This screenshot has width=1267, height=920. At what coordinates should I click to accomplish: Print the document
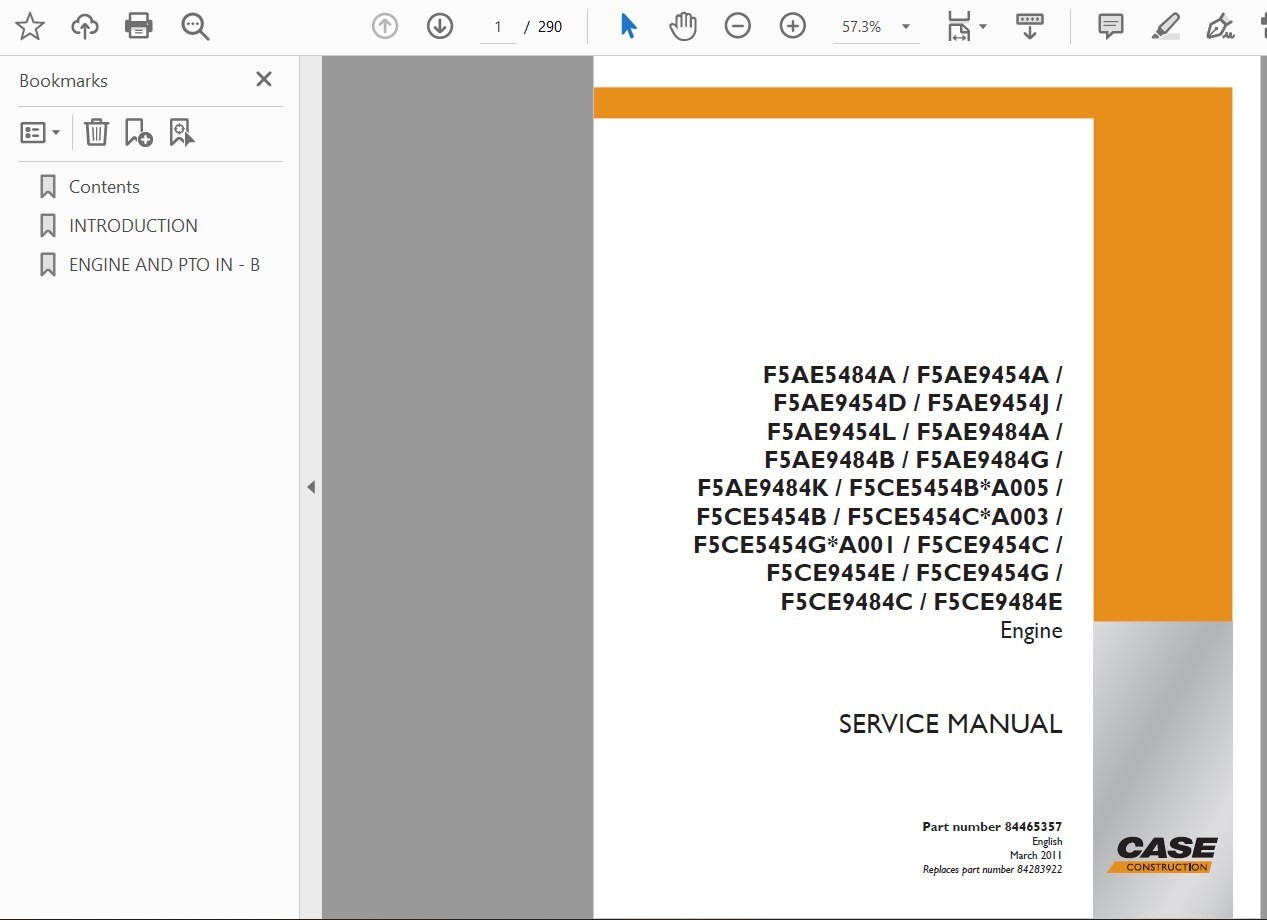tap(139, 27)
